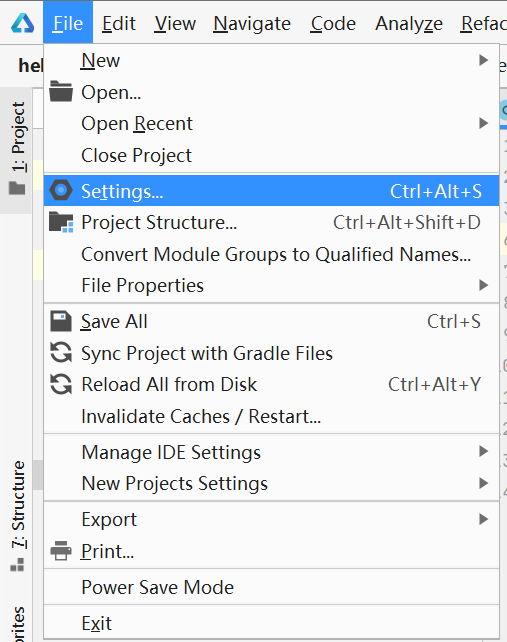Toggle Power Save Mode
This screenshot has width=507, height=642.
[271, 587]
